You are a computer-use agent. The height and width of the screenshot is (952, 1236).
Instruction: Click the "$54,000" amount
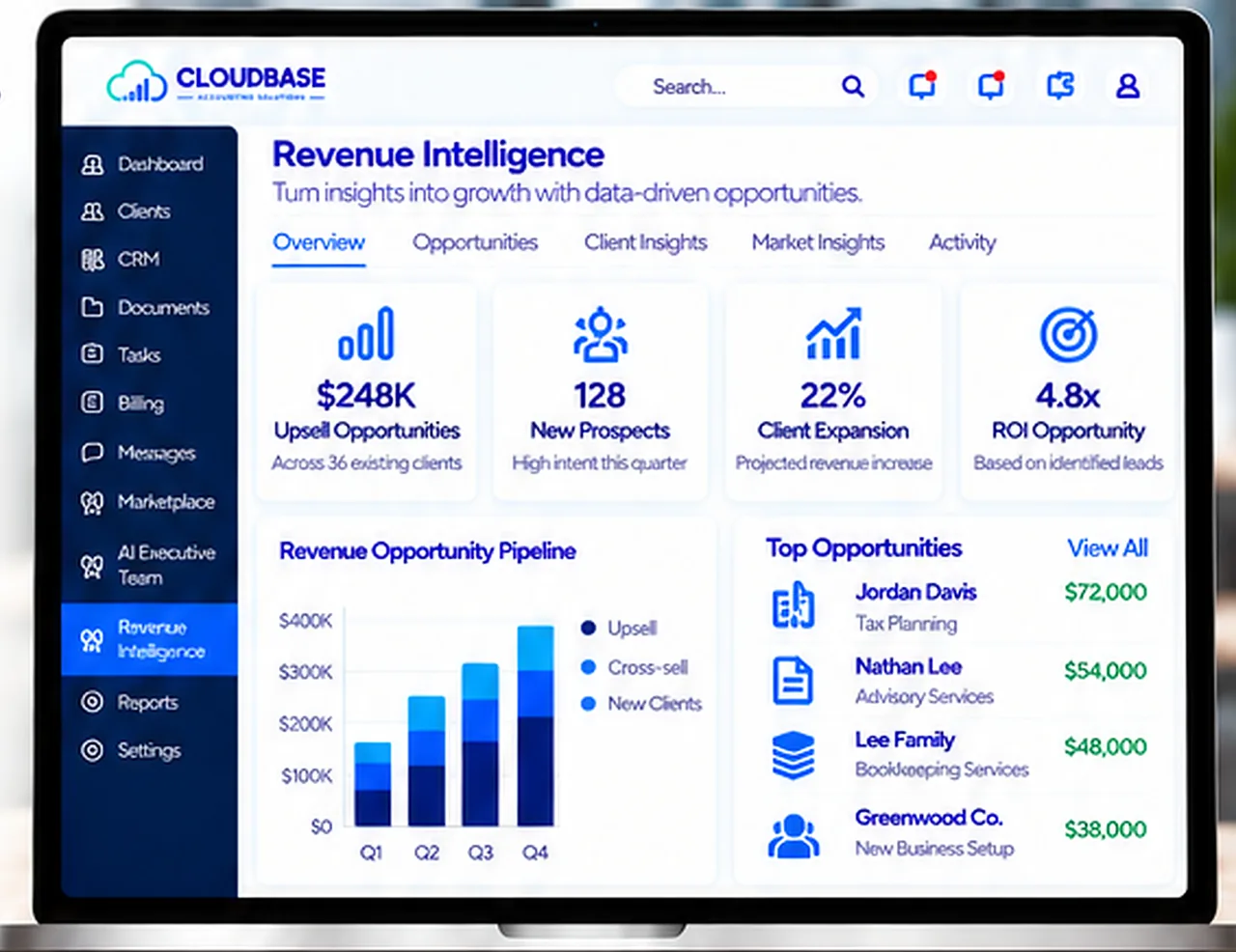pos(1106,670)
